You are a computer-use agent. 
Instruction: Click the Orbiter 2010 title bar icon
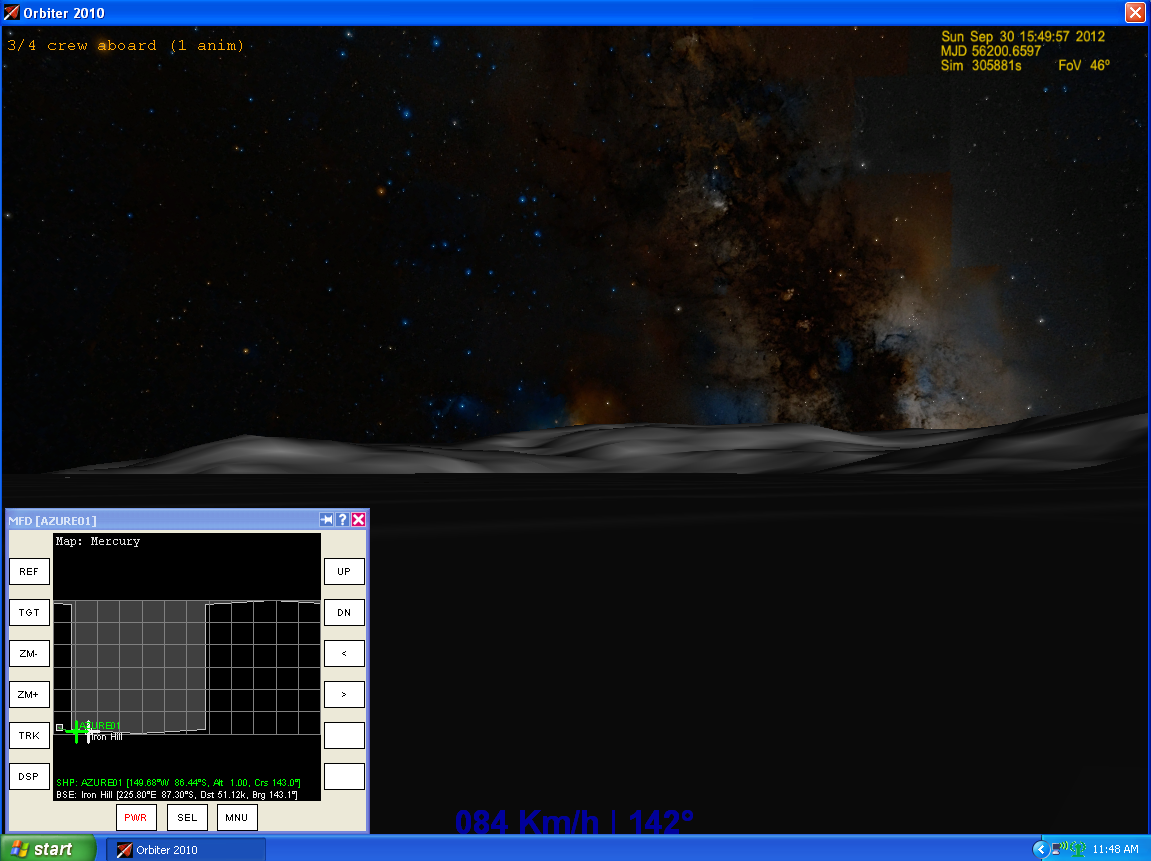[12, 12]
